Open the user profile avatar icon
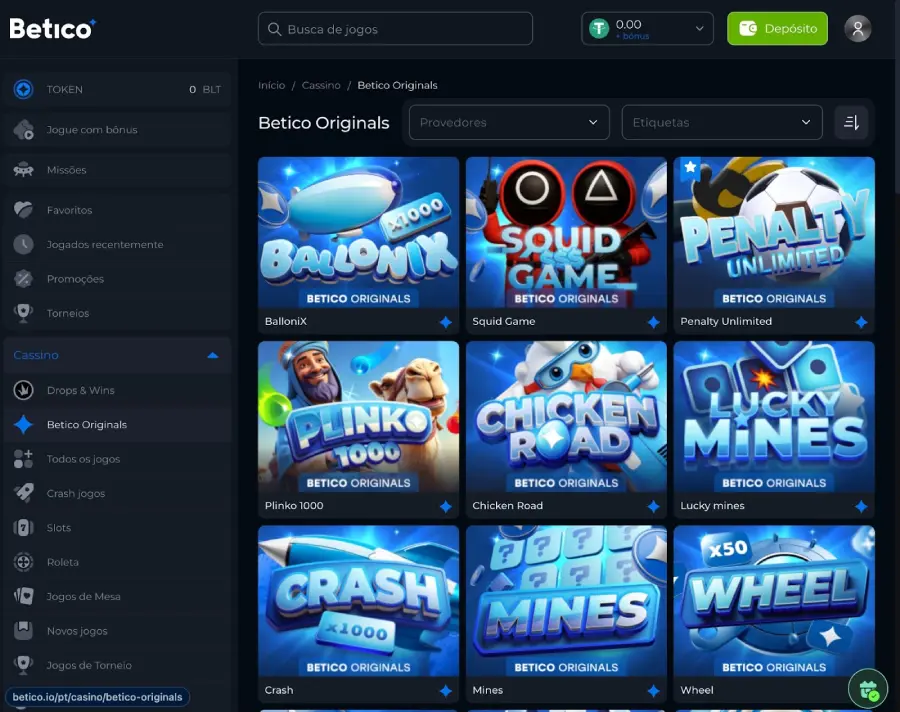The height and width of the screenshot is (712, 900). 858,29
